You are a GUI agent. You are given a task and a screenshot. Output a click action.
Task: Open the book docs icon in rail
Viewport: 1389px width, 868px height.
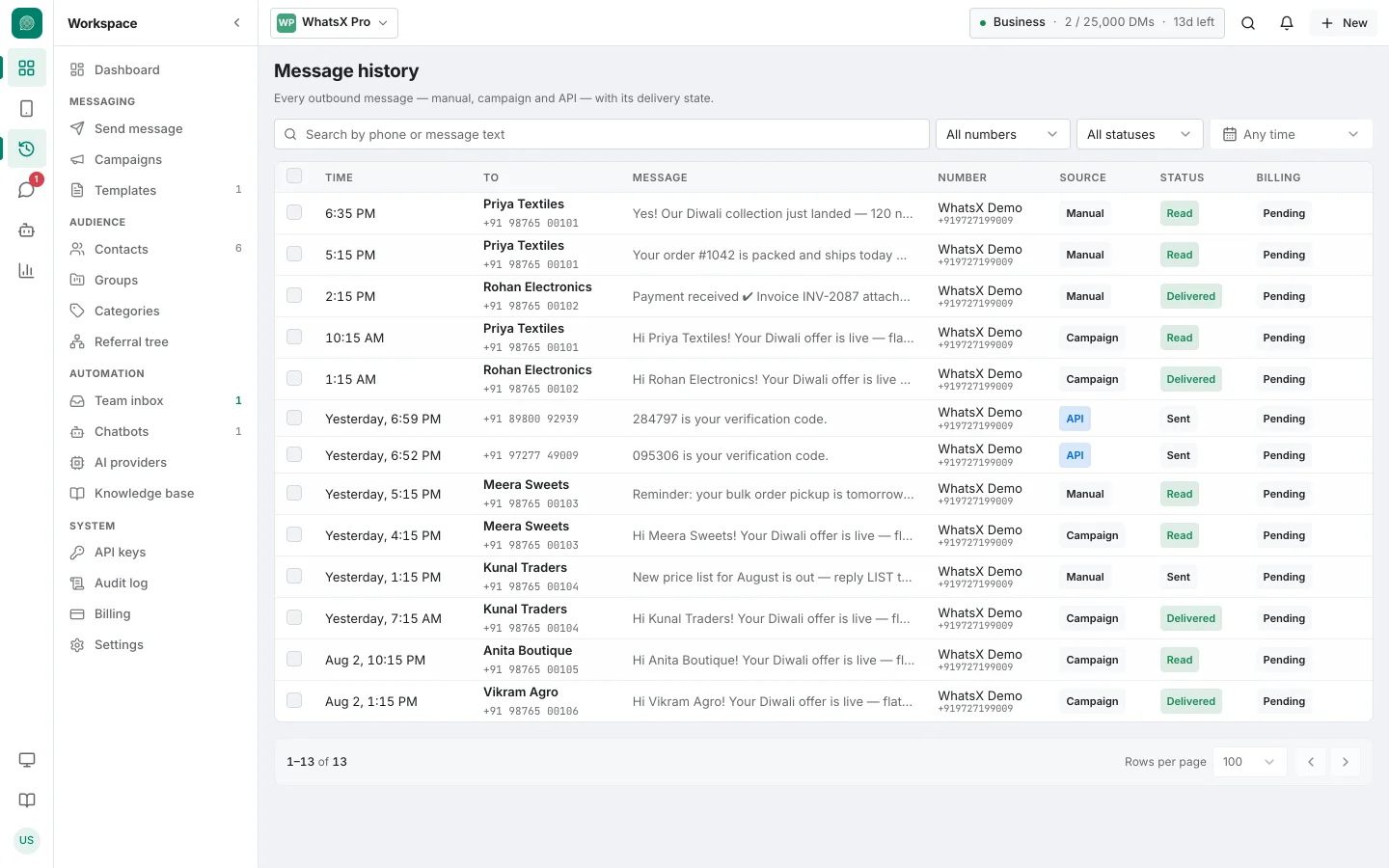26,800
